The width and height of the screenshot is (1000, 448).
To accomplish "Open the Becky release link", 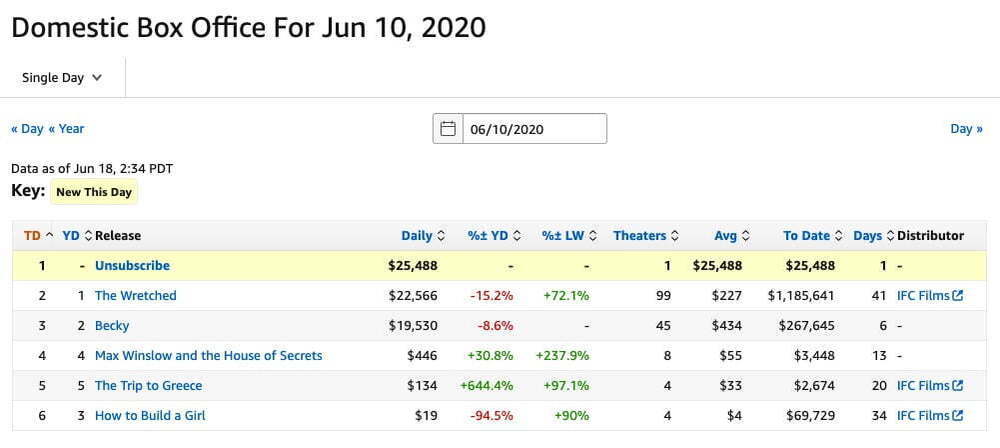I will tap(112, 326).
